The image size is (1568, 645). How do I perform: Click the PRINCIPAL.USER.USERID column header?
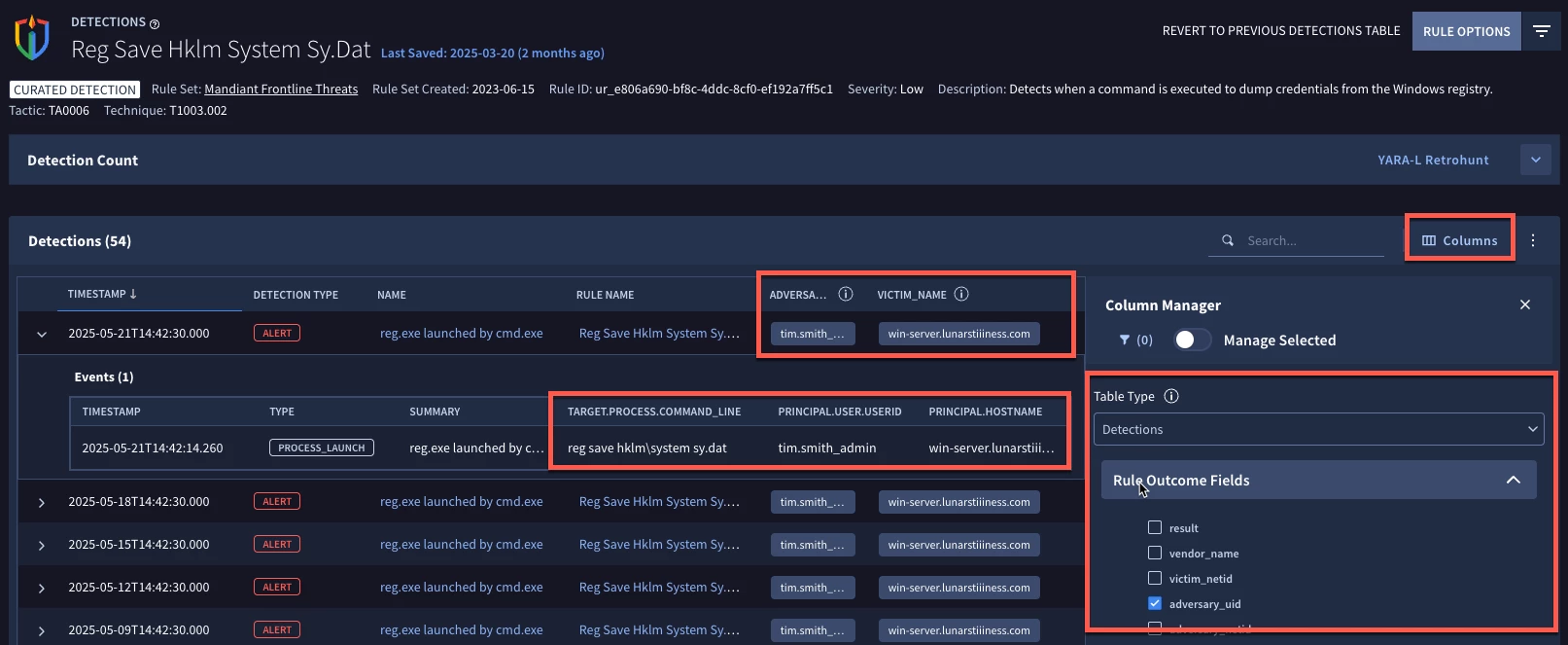pyautogui.click(x=840, y=412)
